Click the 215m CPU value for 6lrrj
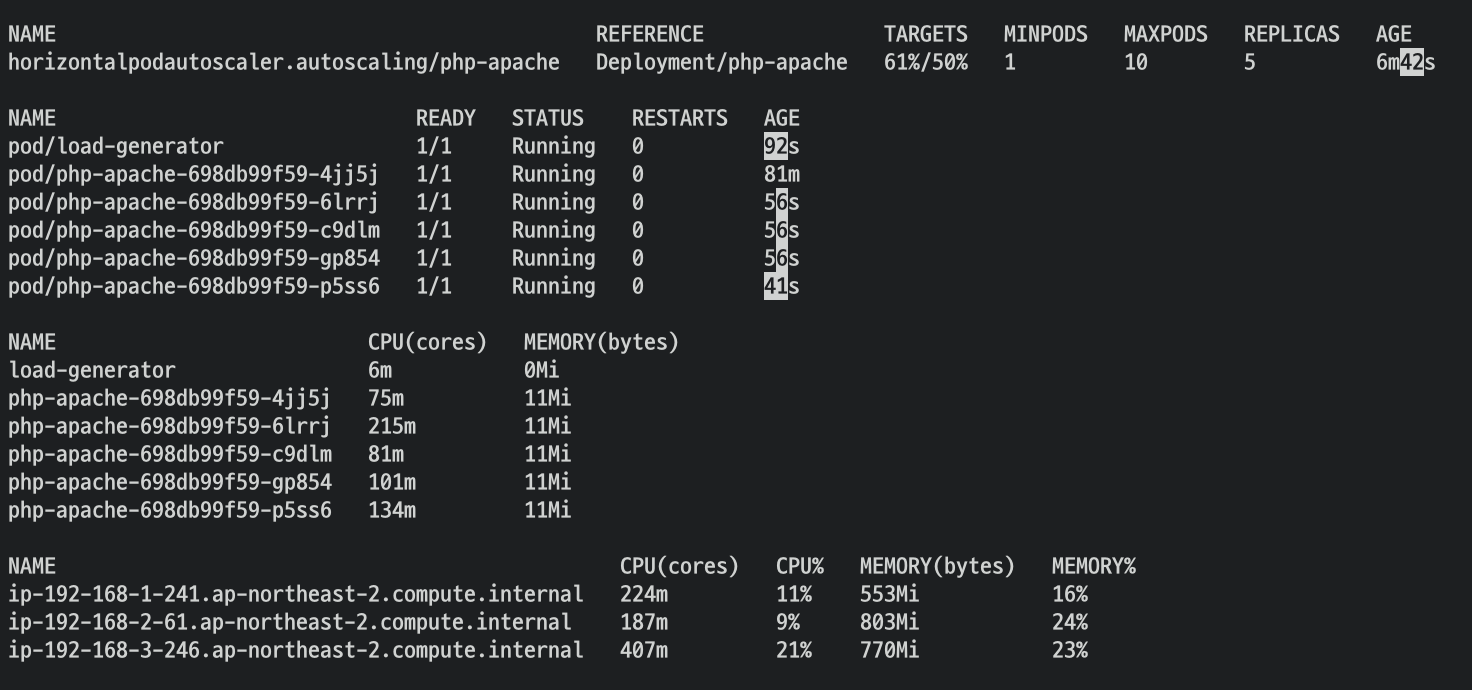 (392, 426)
